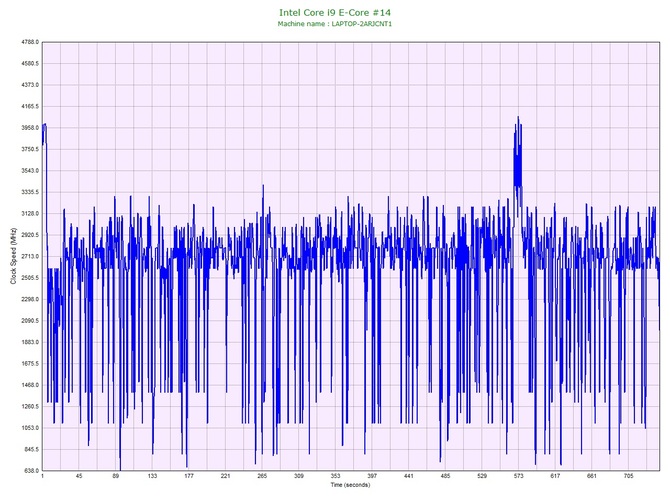Click the 845.5 y-axis value
Viewport: 670px width, 502px height.
coord(31,449)
